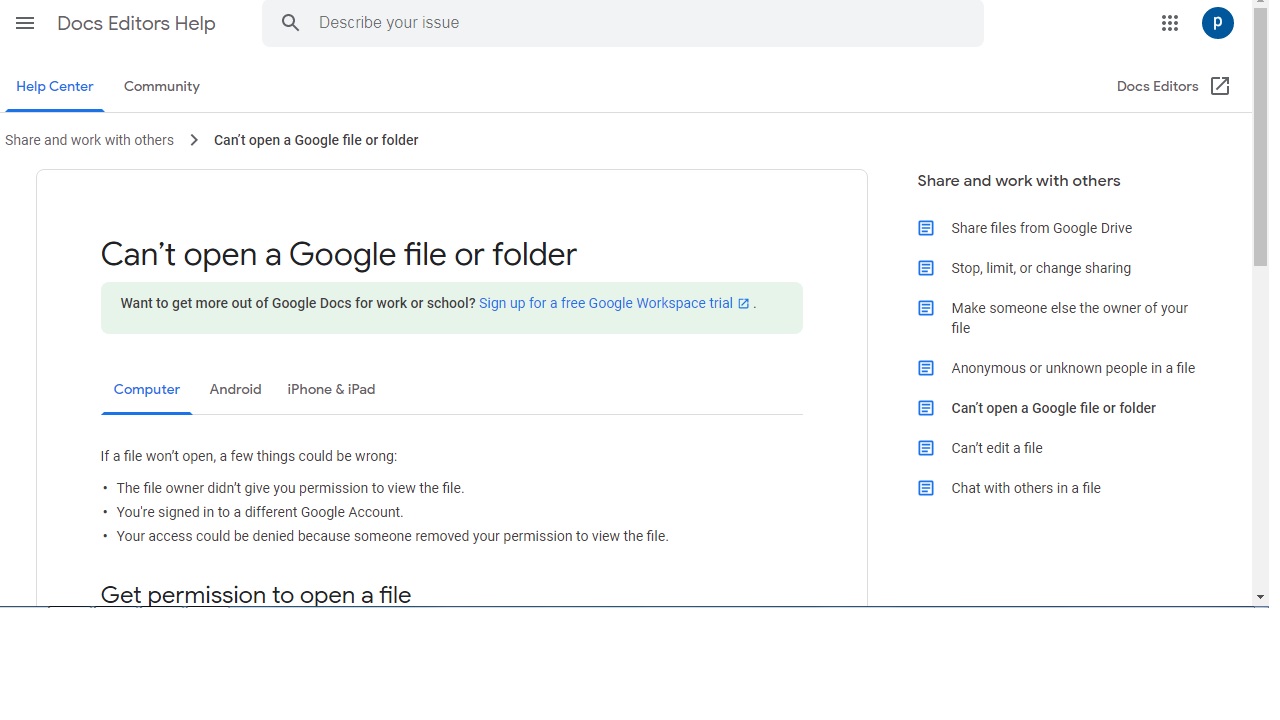Screen dimensions: 1280x720
Task: Switch to the Community tab
Action: pos(162,86)
